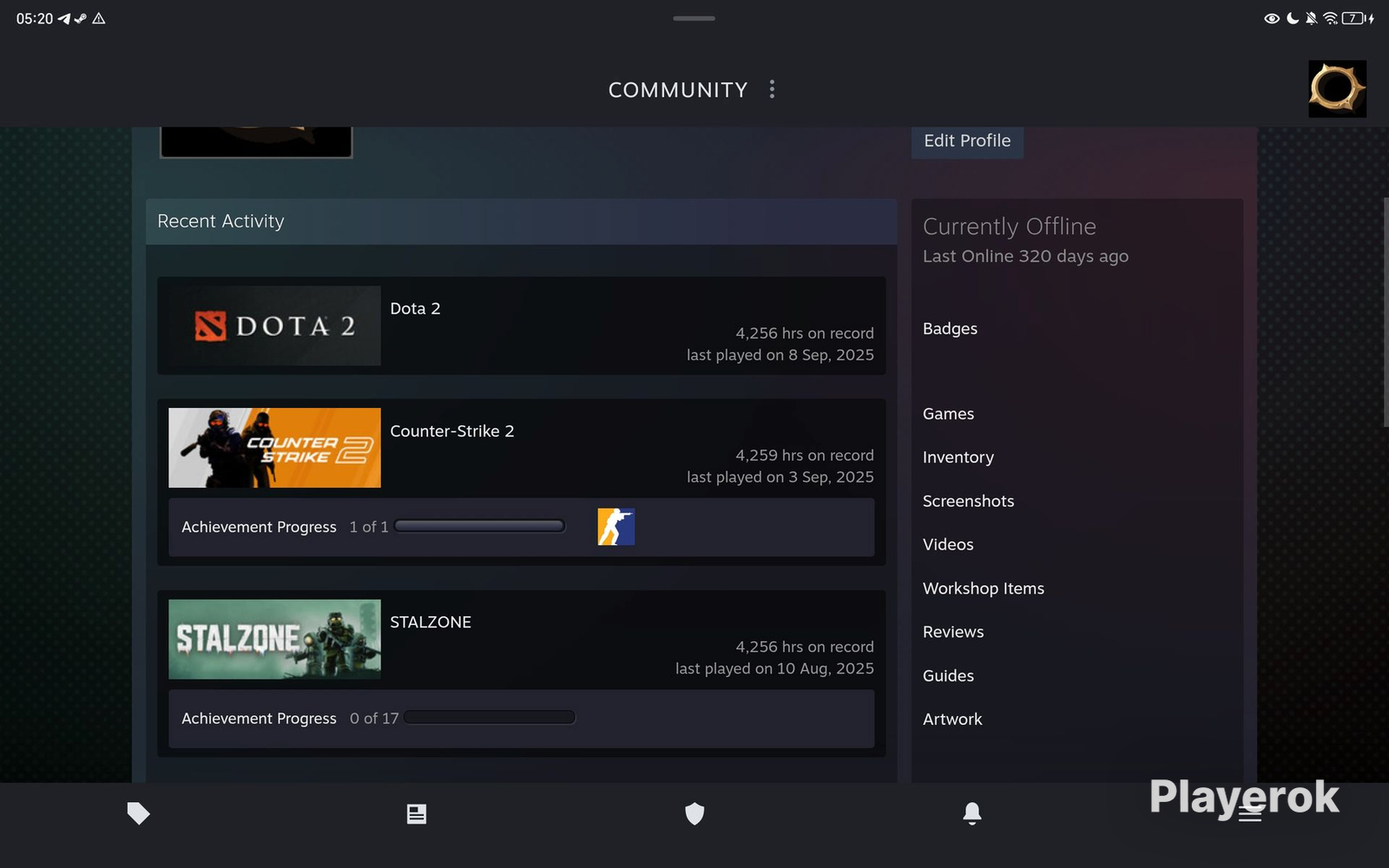
Task: Click the Edit Profile button
Action: point(967,141)
